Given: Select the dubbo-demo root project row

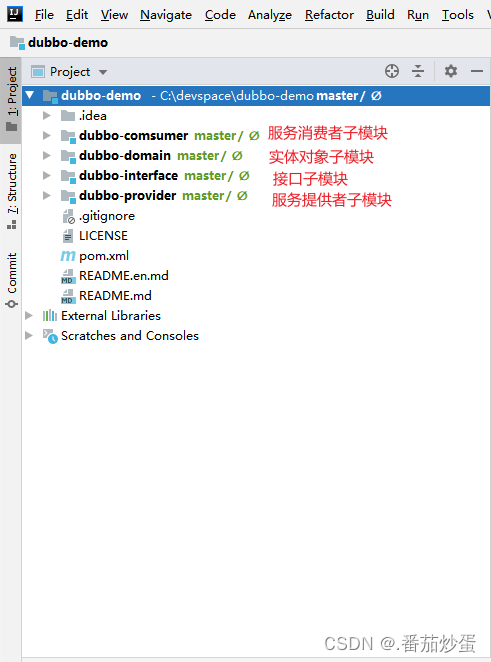Looking at the screenshot, I should (x=256, y=96).
